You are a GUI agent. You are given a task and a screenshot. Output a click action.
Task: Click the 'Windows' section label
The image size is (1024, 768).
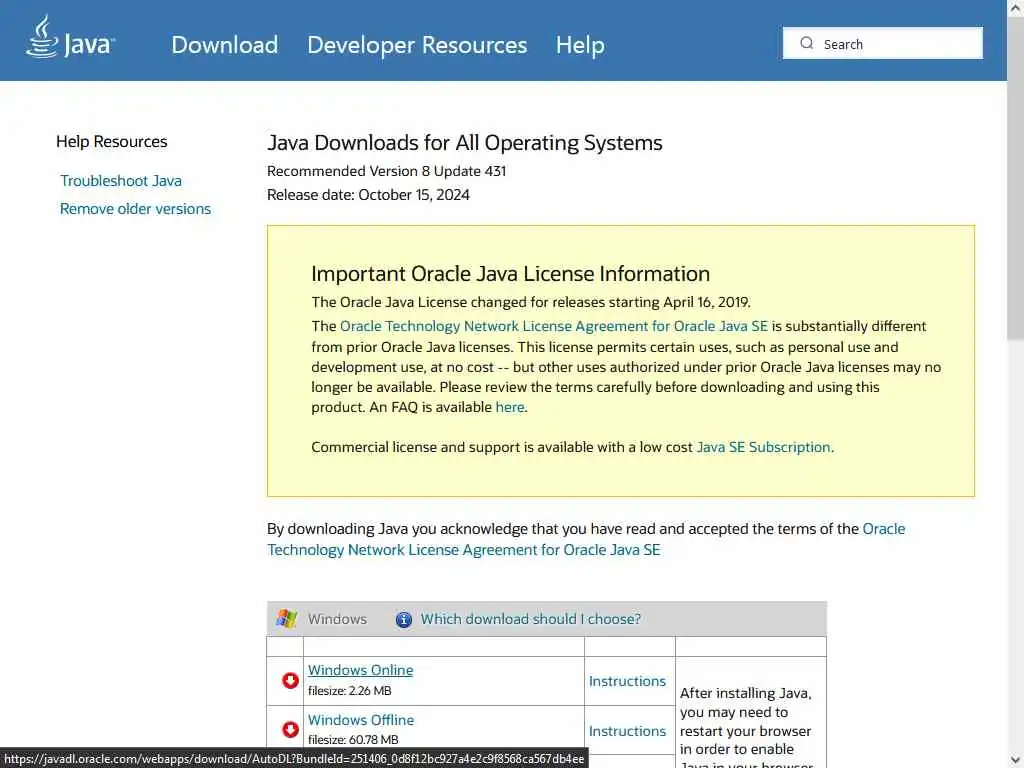coord(337,619)
